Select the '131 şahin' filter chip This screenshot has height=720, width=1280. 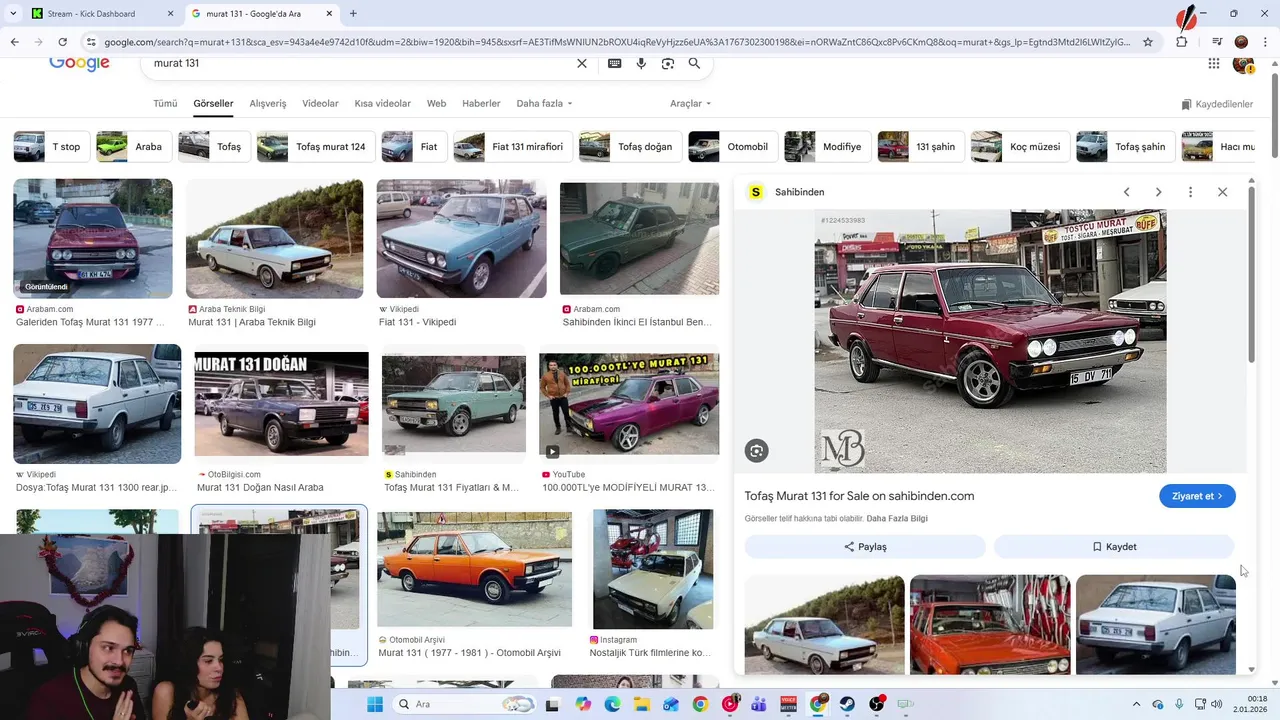pyautogui.click(x=921, y=147)
